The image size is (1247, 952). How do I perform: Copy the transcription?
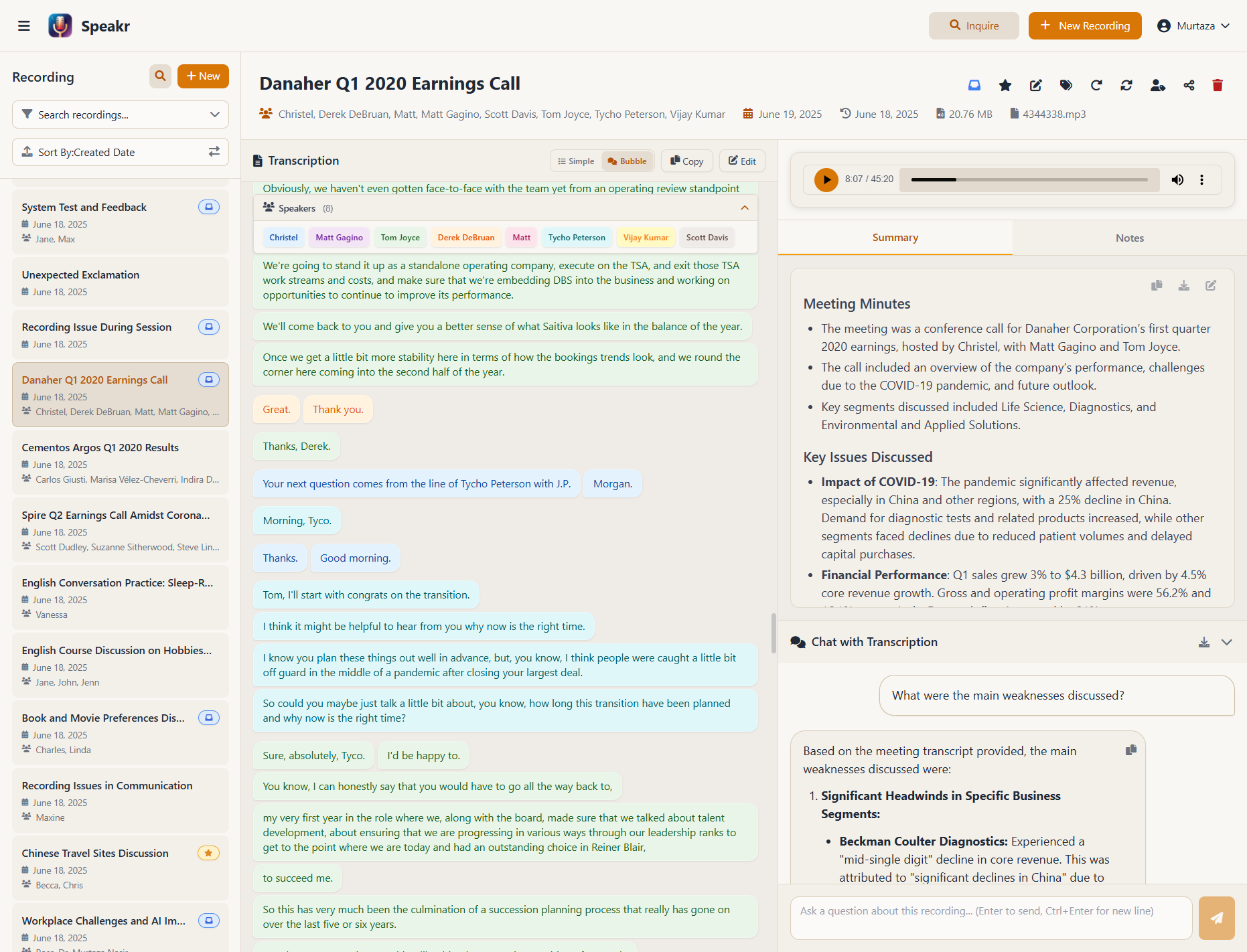pyautogui.click(x=687, y=161)
